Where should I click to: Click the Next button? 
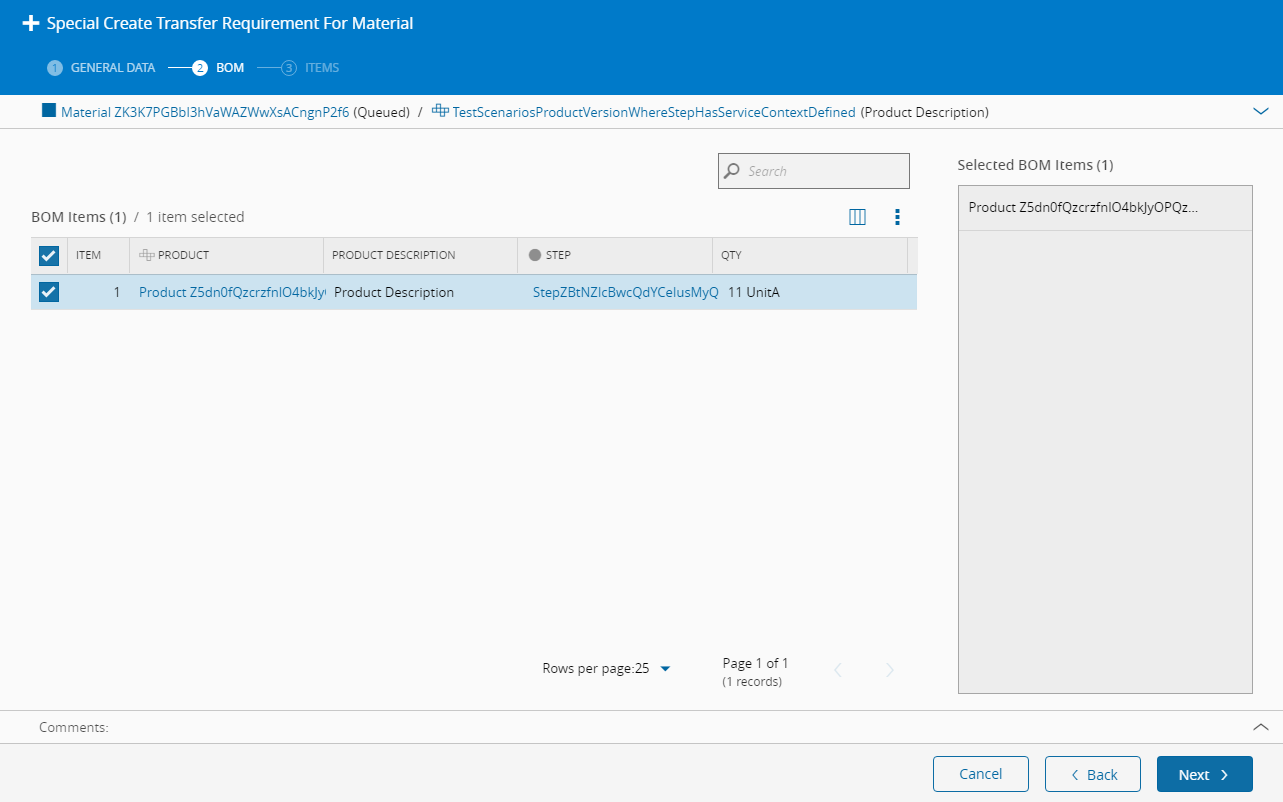[x=1204, y=774]
